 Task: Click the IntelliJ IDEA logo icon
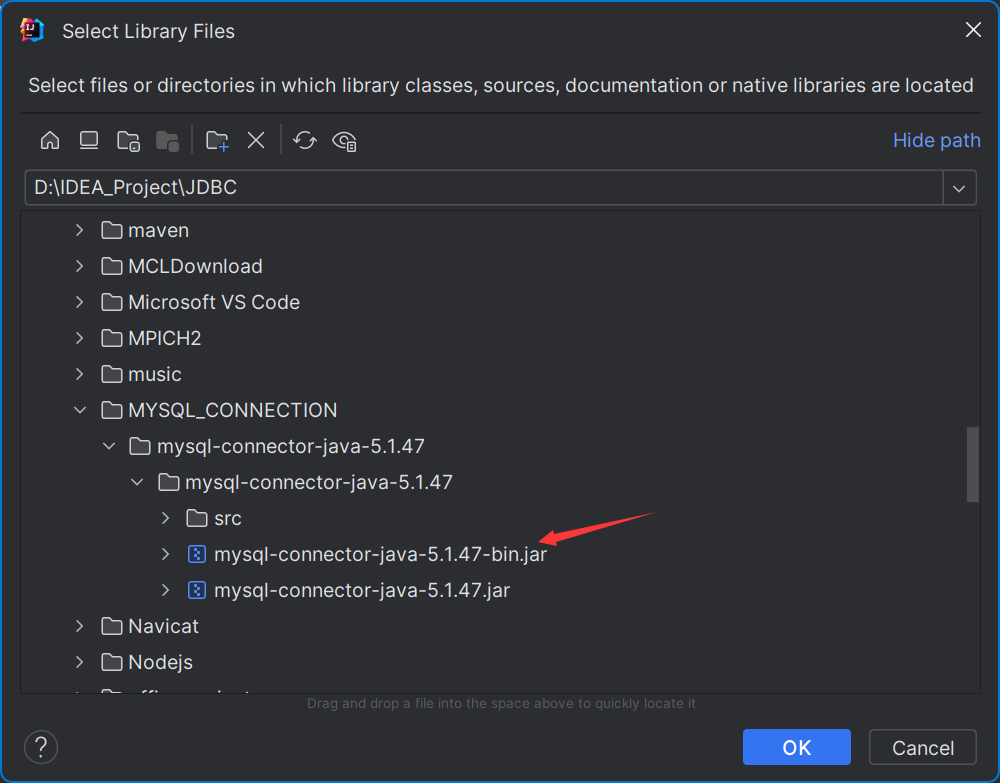(x=32, y=30)
